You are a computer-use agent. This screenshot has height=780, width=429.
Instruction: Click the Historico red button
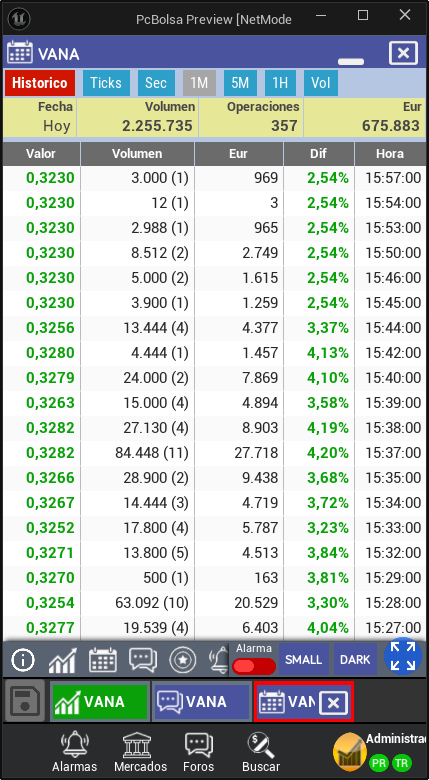[x=40, y=83]
